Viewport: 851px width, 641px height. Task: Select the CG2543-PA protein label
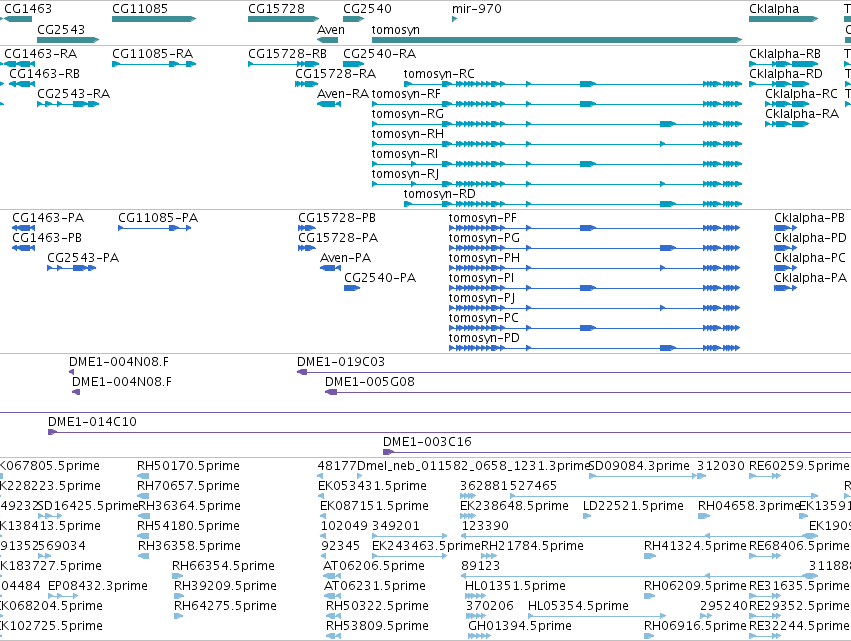(83, 257)
